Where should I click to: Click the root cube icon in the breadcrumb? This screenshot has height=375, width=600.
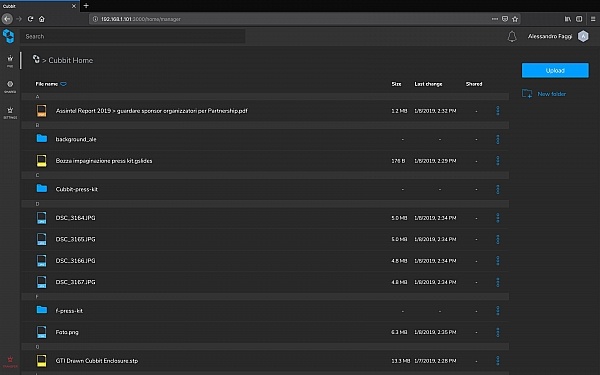[36, 59]
